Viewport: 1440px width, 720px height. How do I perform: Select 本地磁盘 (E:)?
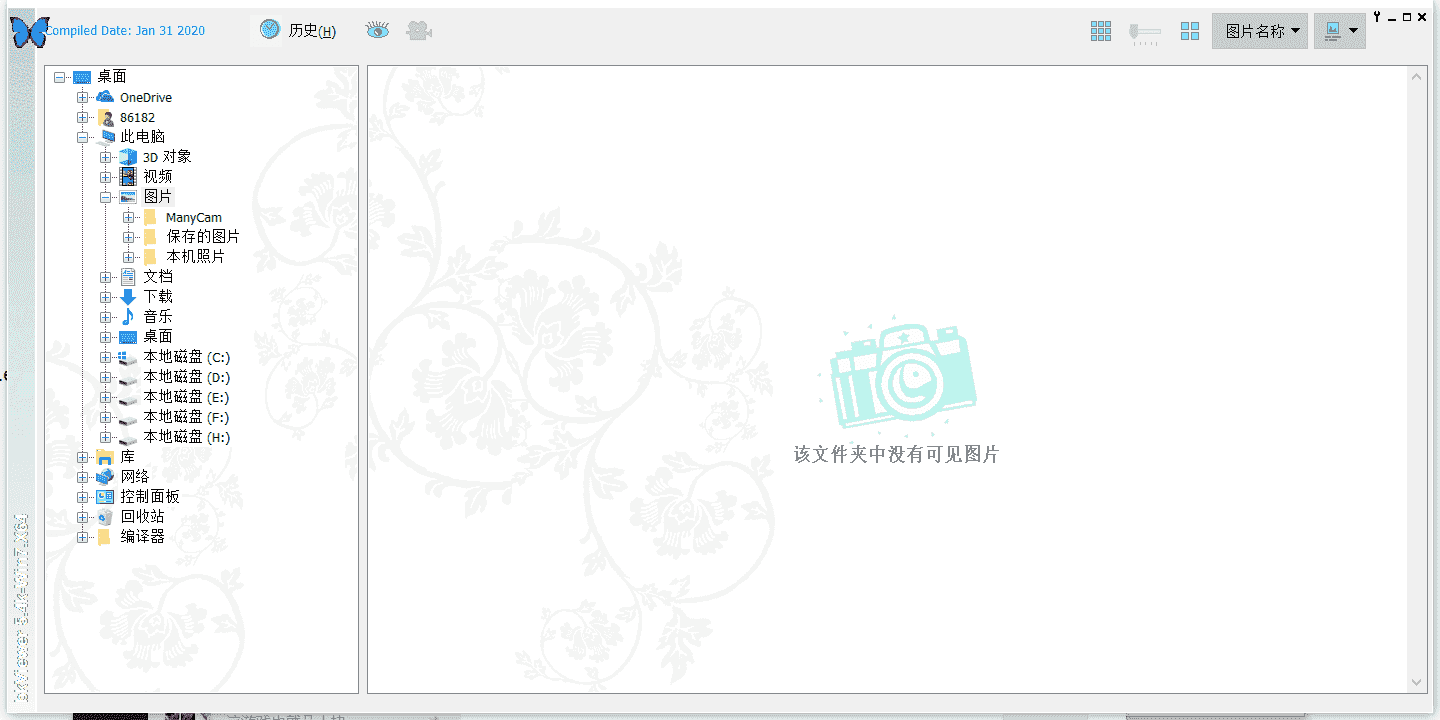(187, 397)
